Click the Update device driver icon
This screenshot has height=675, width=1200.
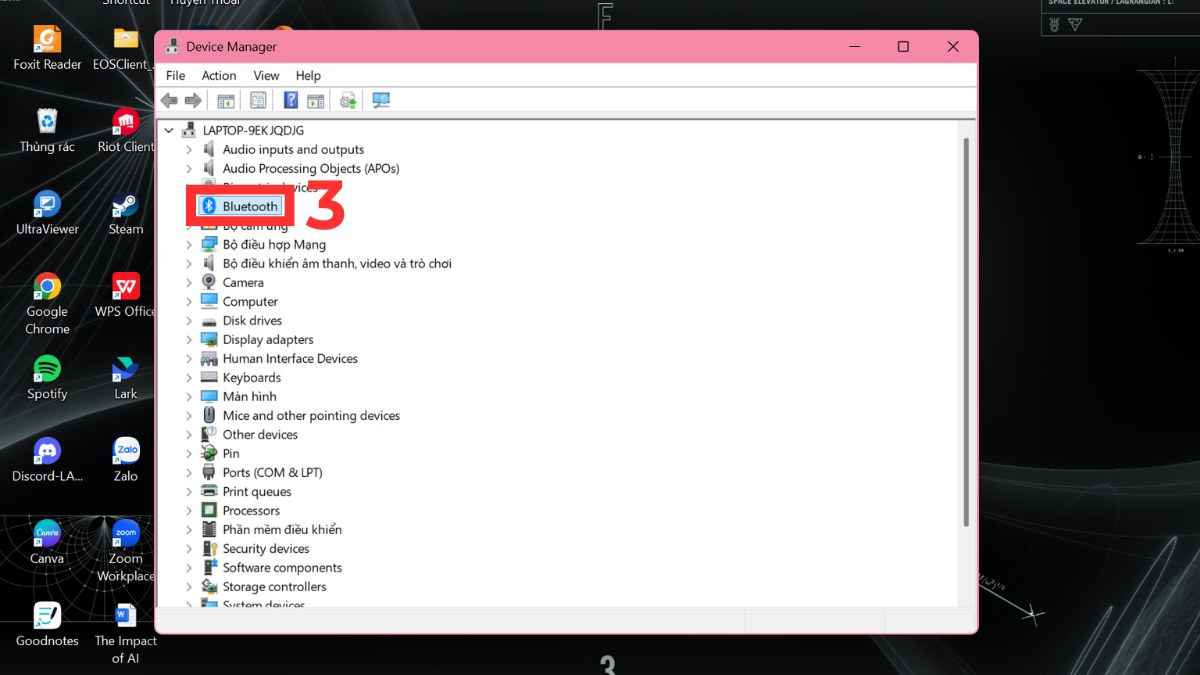[348, 100]
